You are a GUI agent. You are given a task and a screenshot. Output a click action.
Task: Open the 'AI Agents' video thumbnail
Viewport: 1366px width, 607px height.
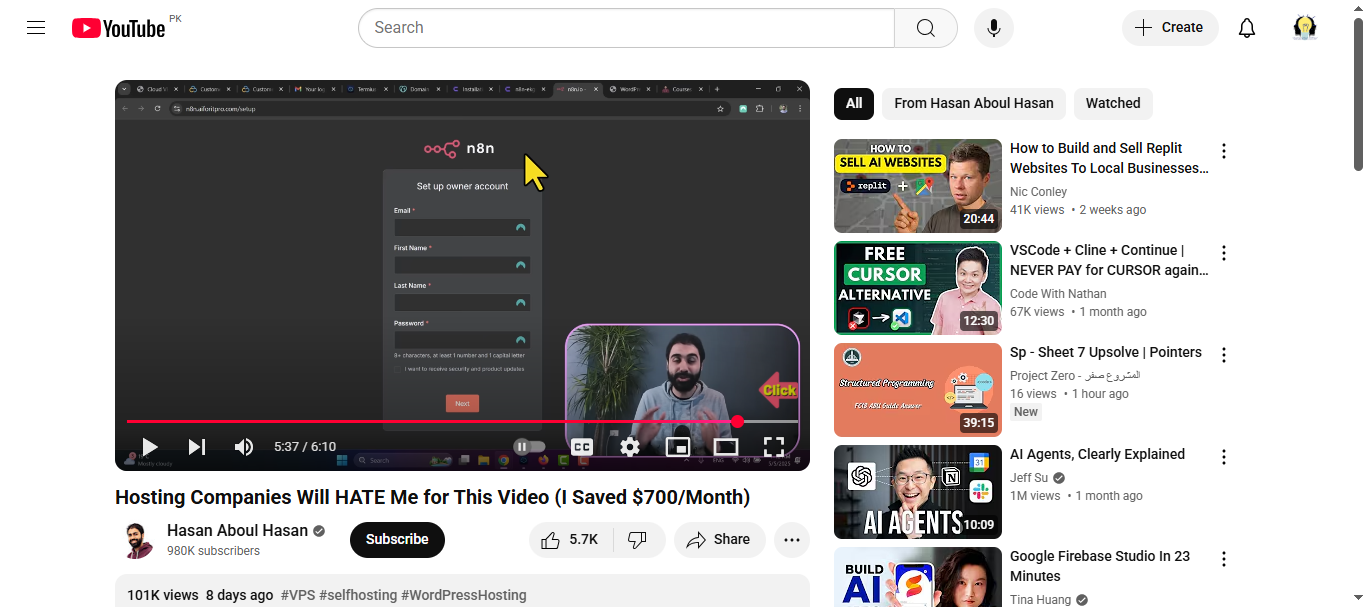coord(918,492)
